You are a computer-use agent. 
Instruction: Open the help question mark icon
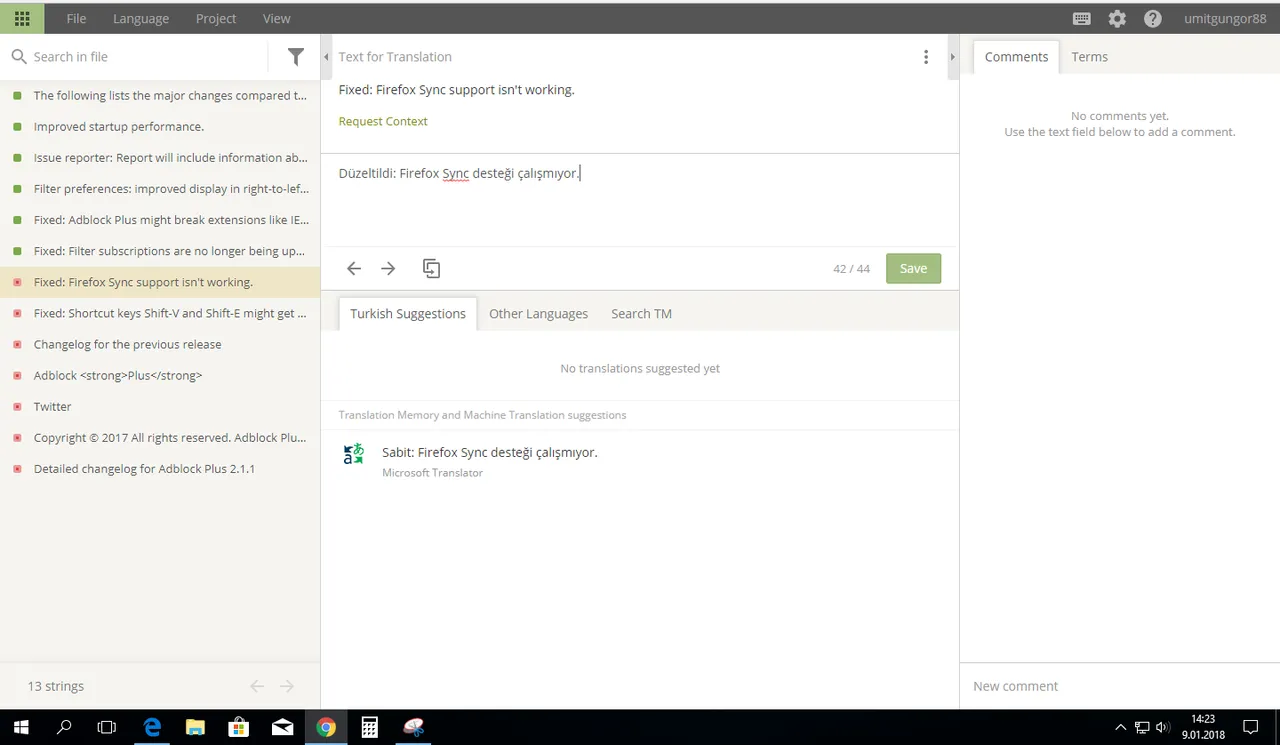pyautogui.click(x=1153, y=18)
